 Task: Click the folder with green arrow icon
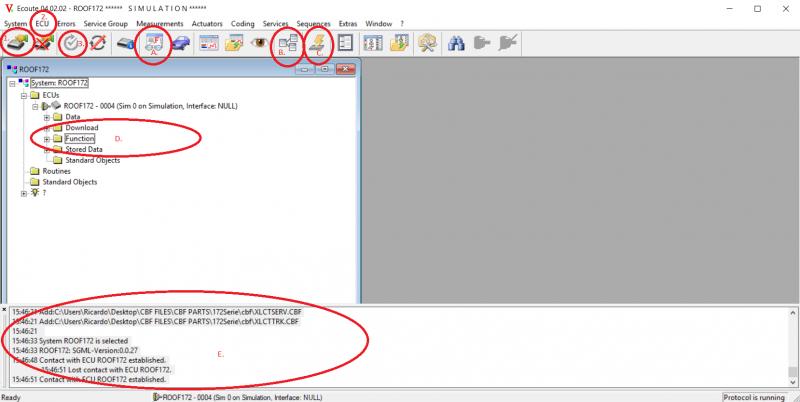(235, 43)
